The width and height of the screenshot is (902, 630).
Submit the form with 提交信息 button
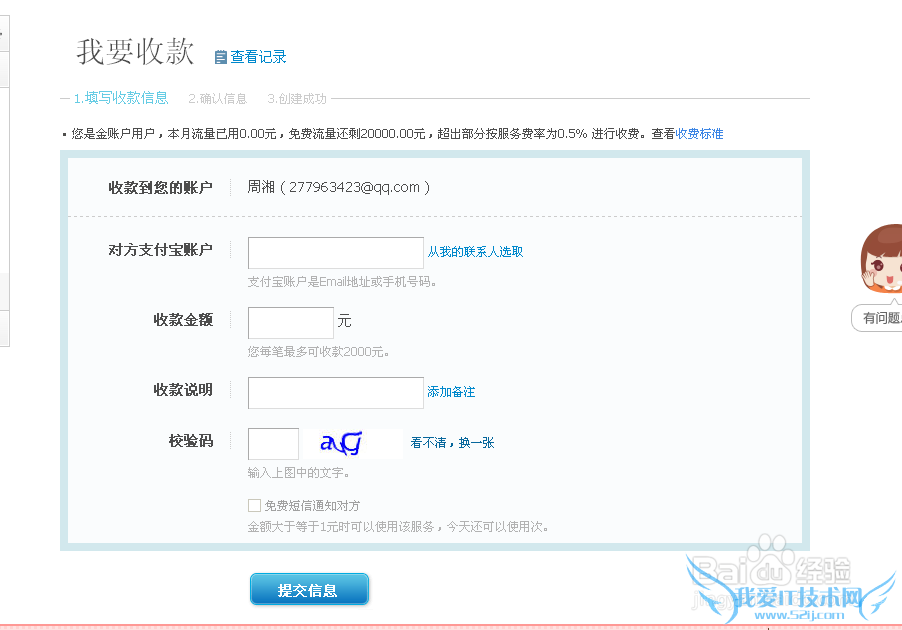[309, 589]
